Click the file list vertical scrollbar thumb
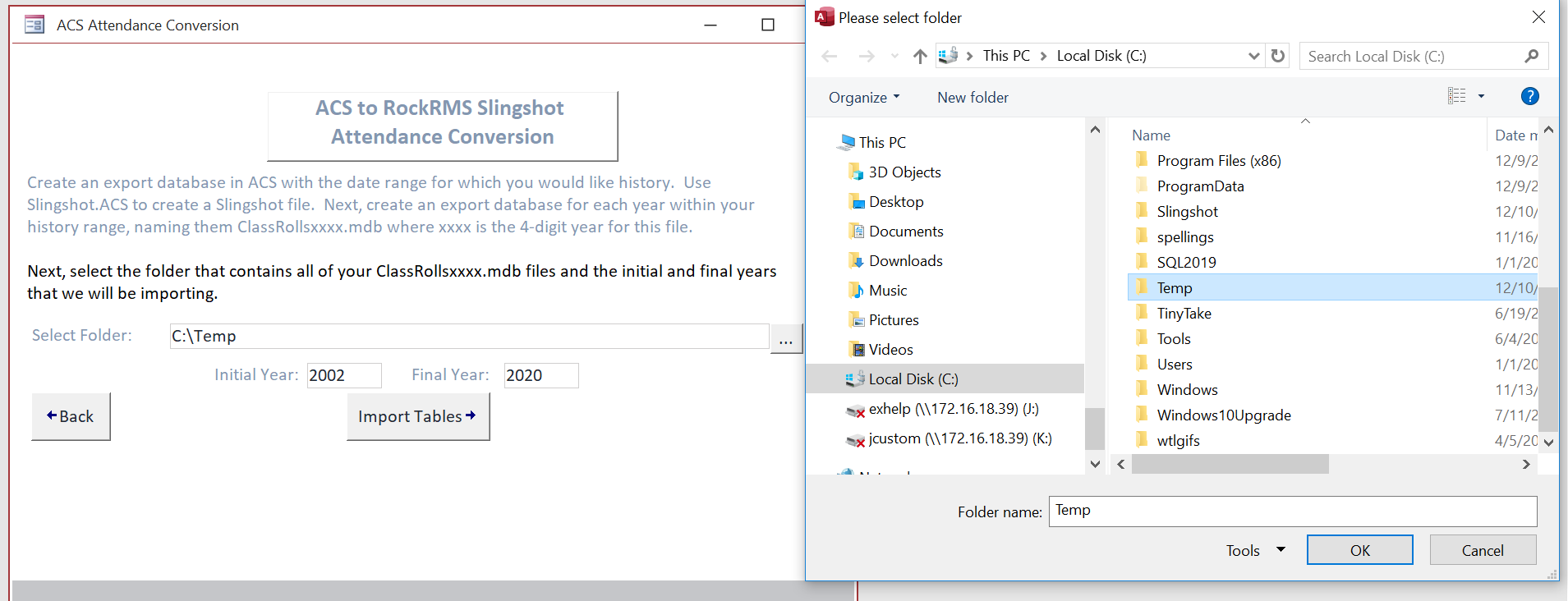Viewport: 1568px width, 601px height. [x=1547, y=359]
